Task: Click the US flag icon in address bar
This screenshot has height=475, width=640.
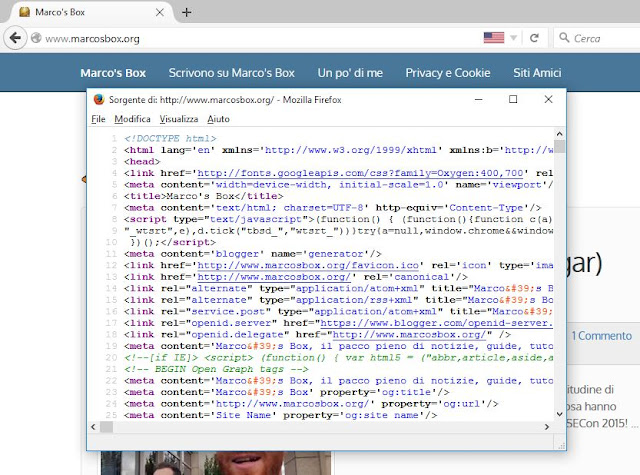Action: (494, 38)
